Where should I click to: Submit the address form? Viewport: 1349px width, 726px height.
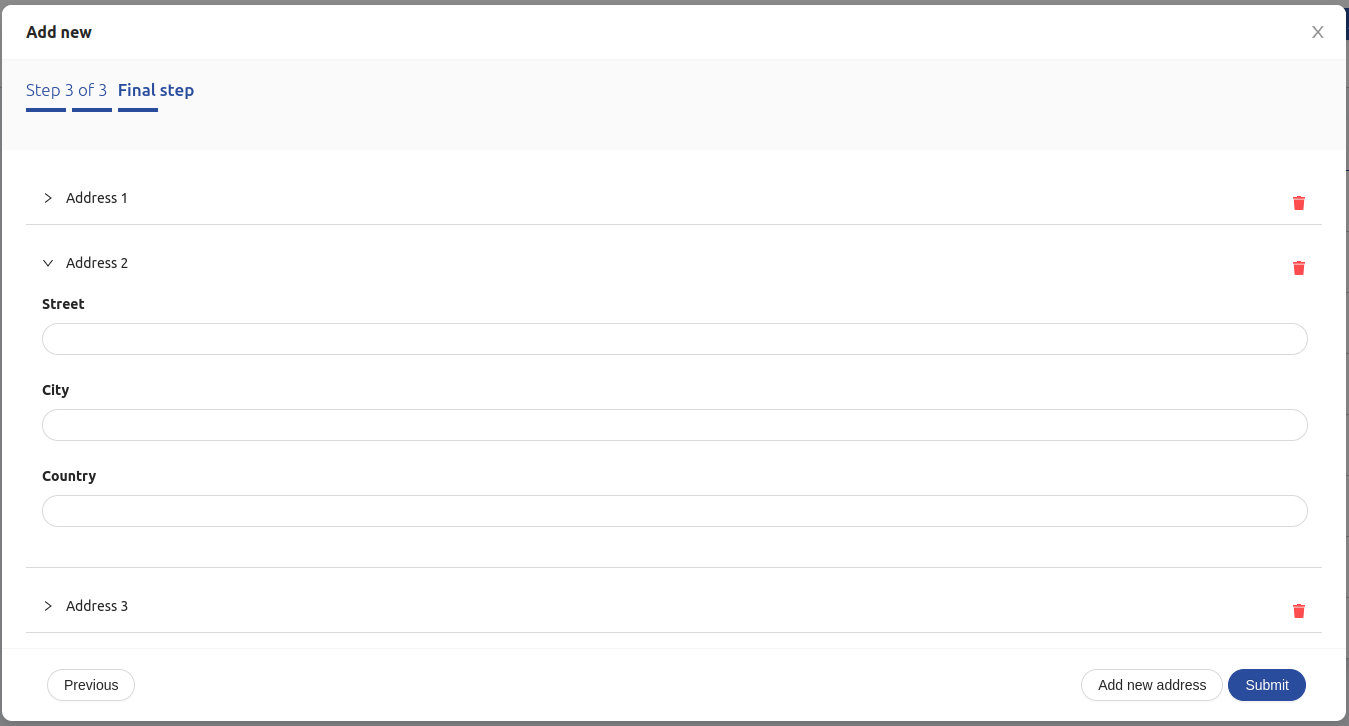tap(1267, 685)
